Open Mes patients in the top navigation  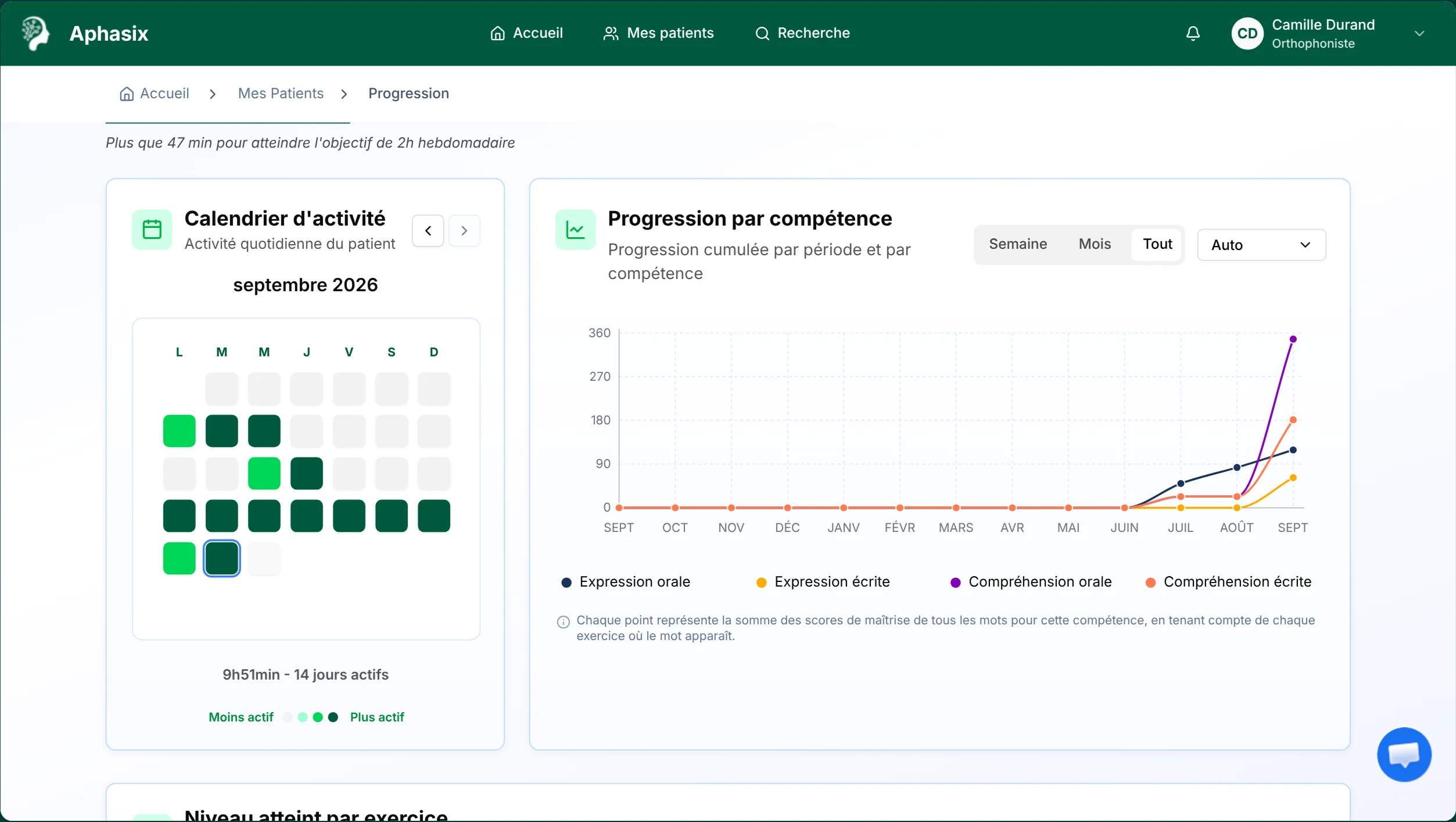coord(658,33)
